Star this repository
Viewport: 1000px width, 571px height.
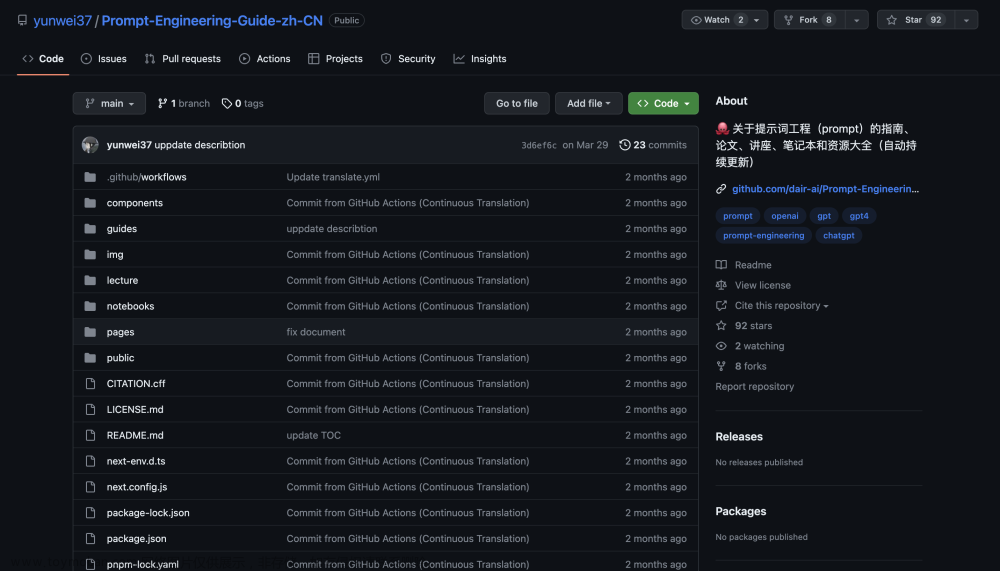(x=916, y=20)
